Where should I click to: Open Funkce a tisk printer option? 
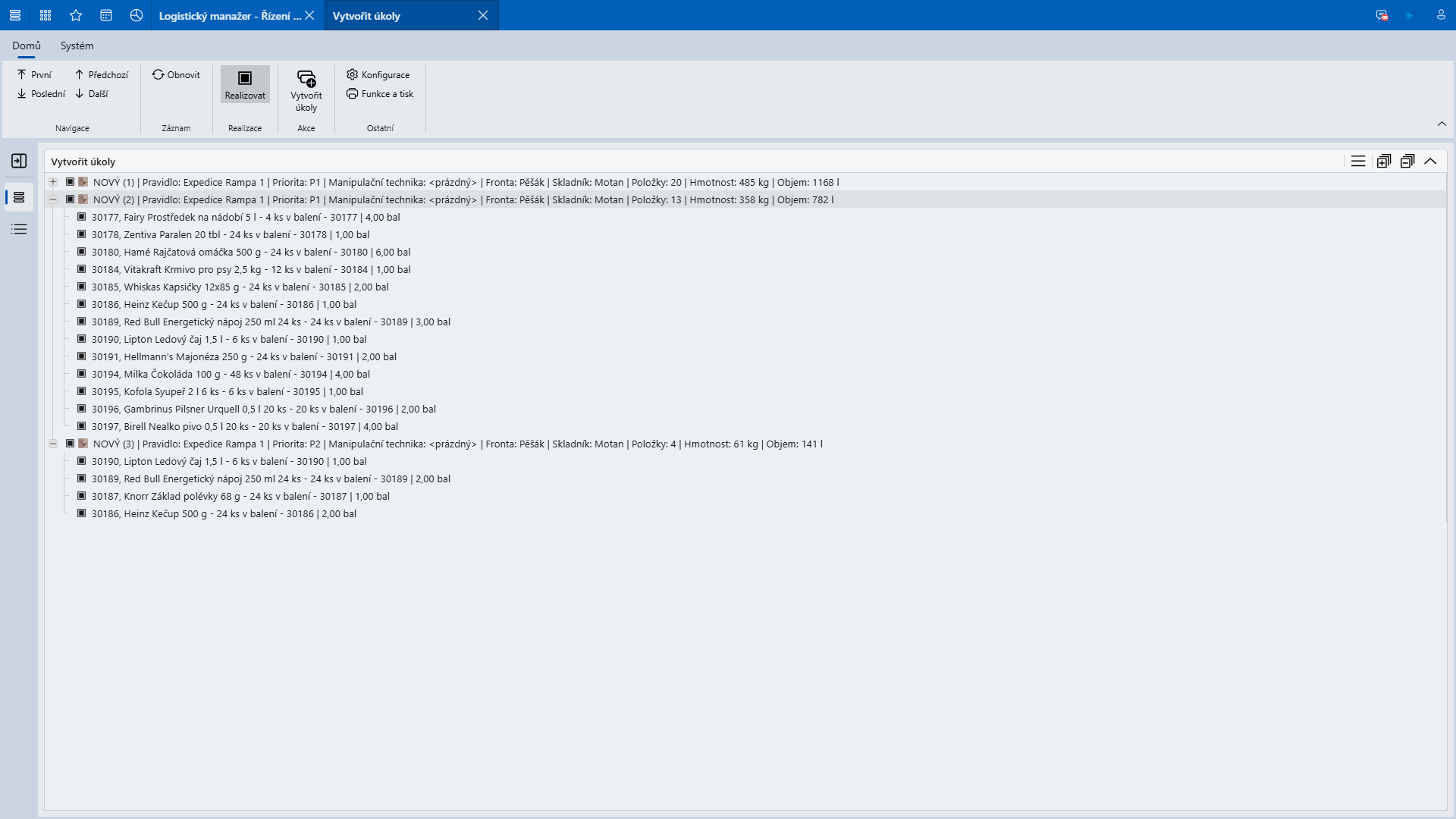380,94
